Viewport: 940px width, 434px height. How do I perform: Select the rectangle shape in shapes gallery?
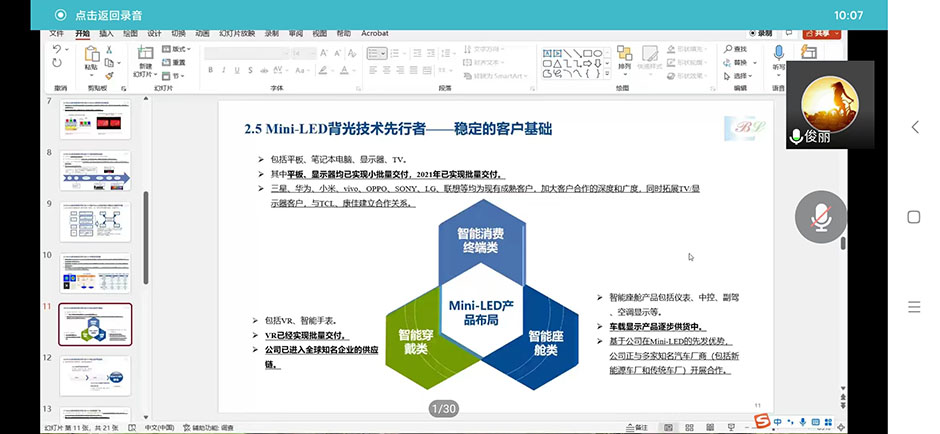588,53
